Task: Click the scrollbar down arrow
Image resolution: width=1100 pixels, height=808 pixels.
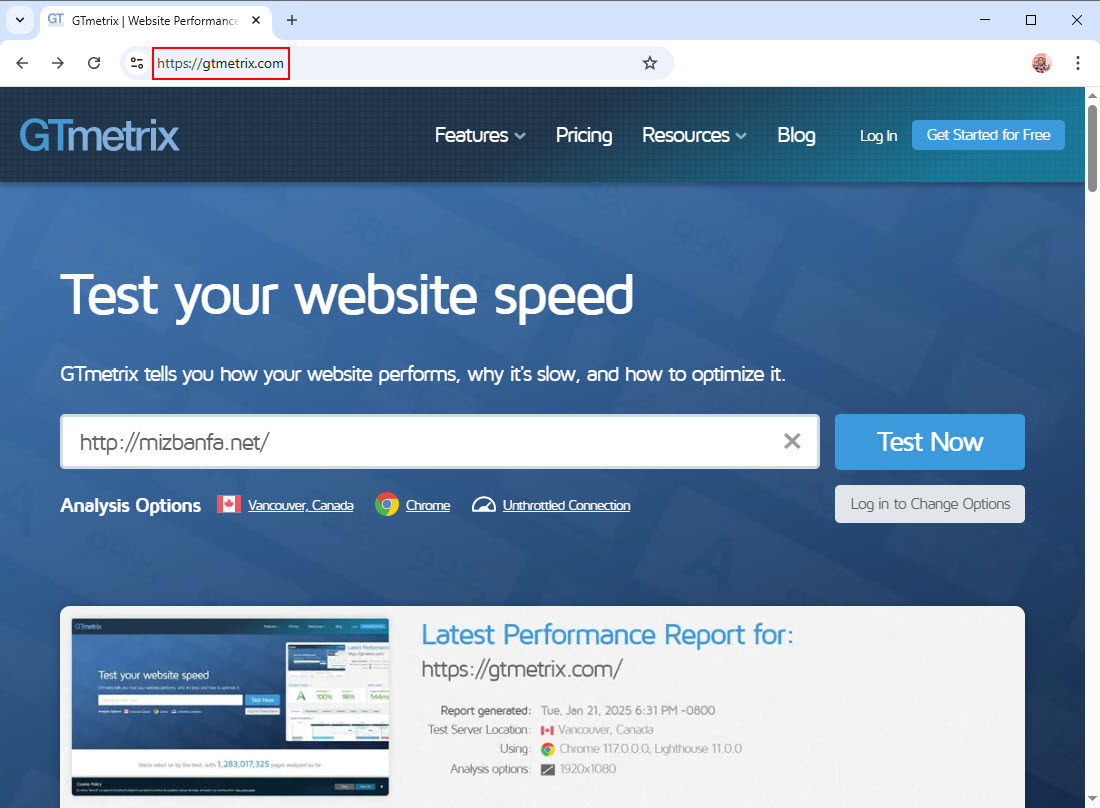Action: click(1092, 799)
